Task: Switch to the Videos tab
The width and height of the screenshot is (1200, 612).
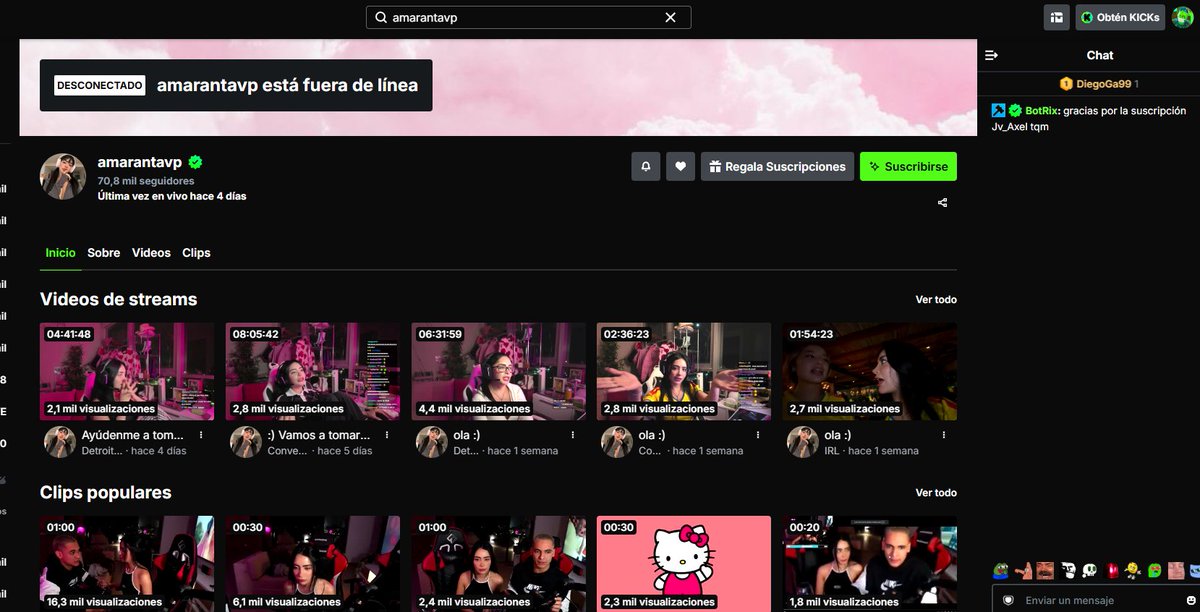Action: 151,253
